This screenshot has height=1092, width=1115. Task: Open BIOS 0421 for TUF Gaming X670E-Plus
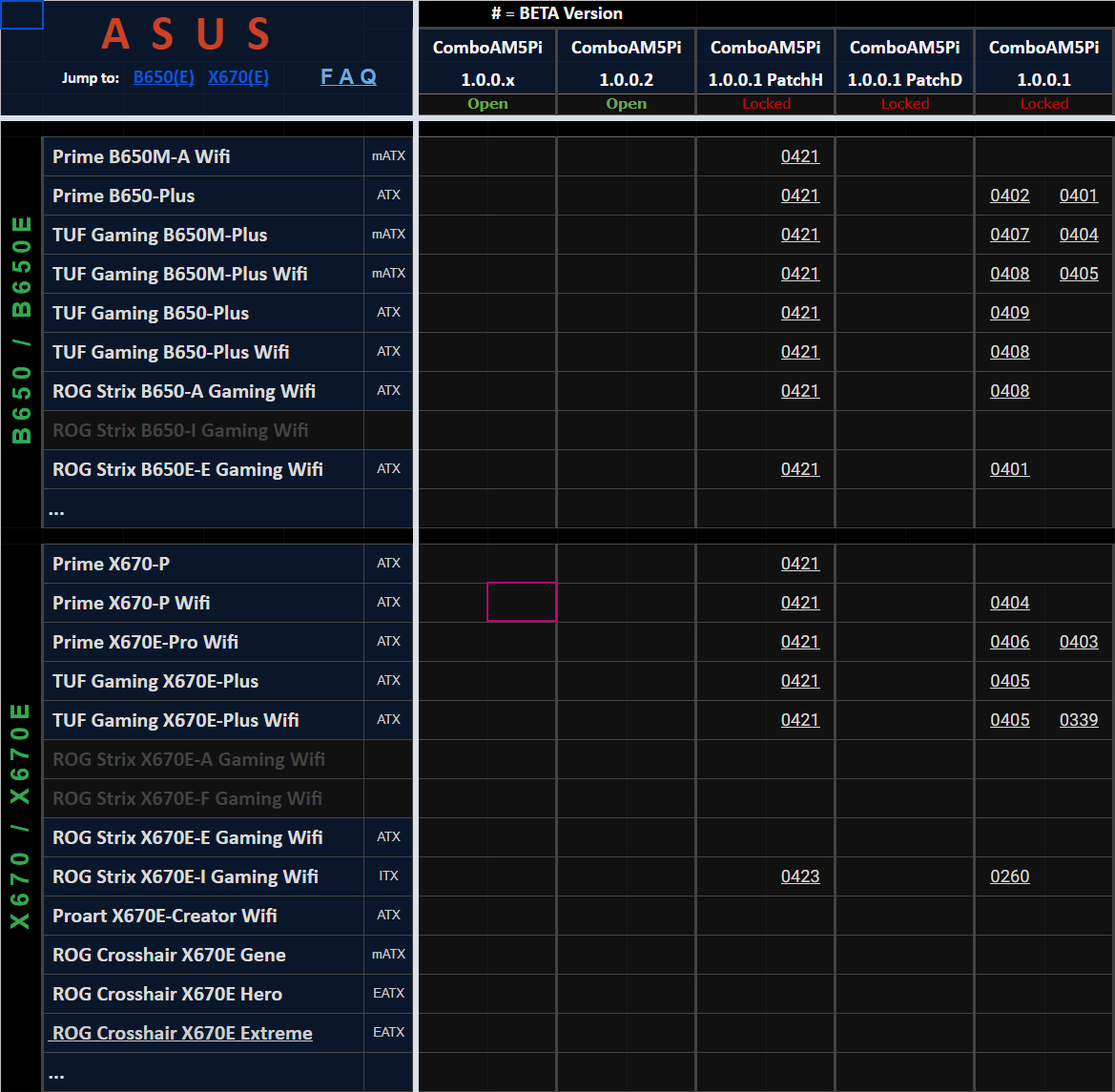coord(800,681)
